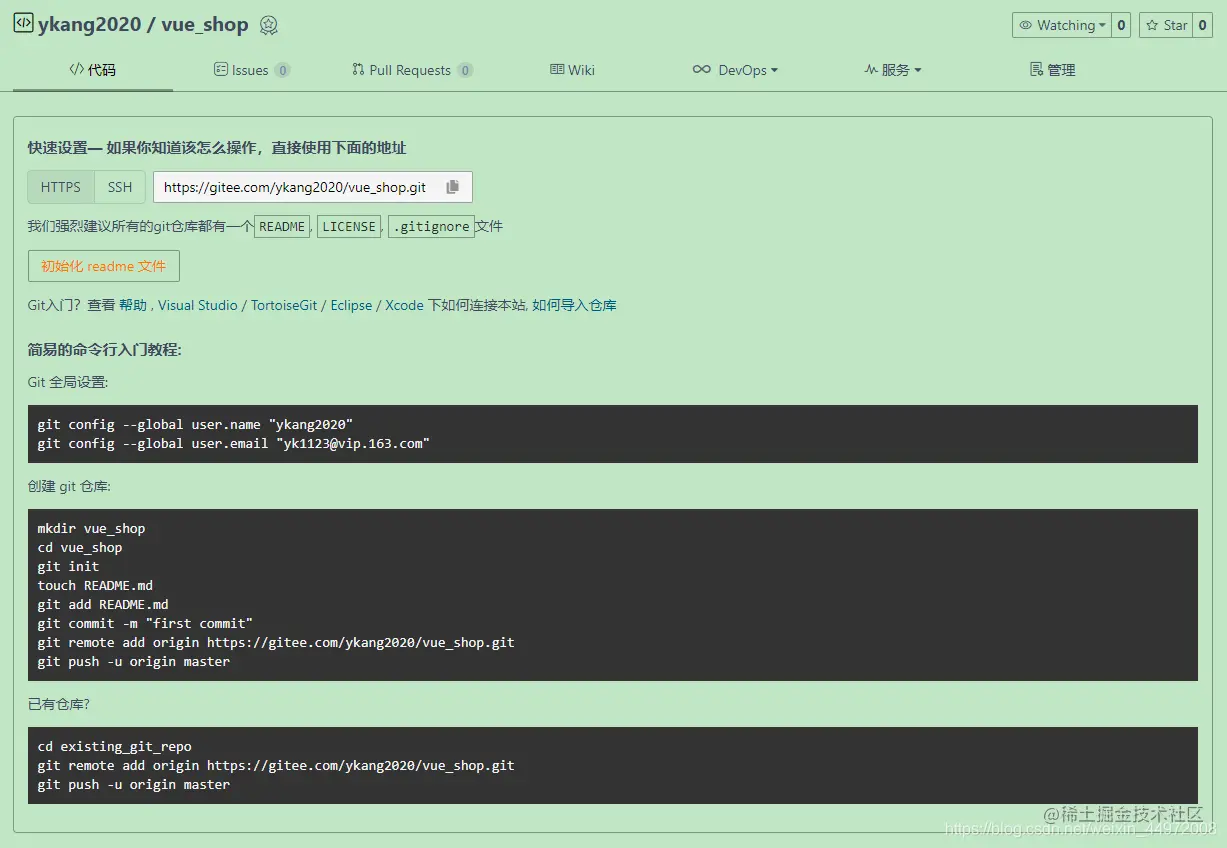This screenshot has height=848, width=1227.
Task: Click vue_shop repository name in the title
Action: click(x=205, y=25)
